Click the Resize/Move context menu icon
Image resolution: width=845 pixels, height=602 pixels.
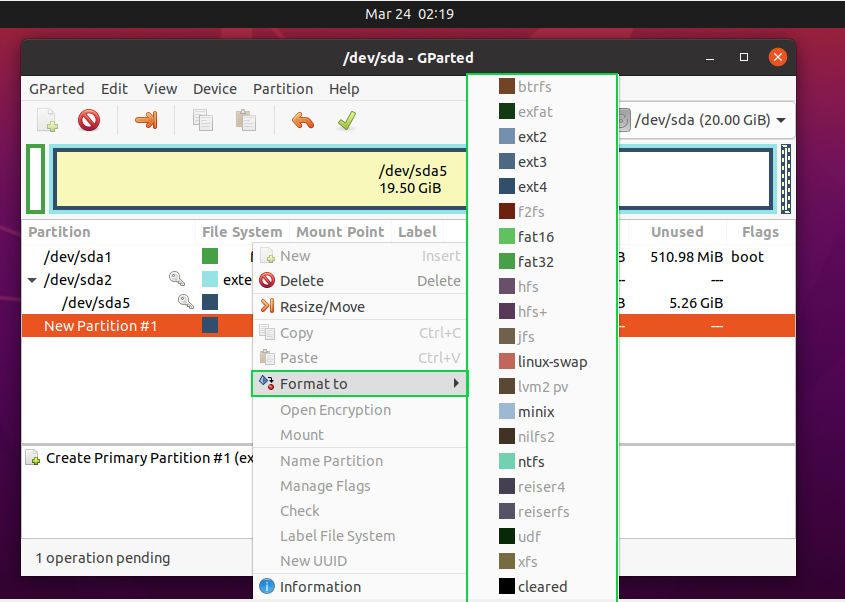point(267,306)
